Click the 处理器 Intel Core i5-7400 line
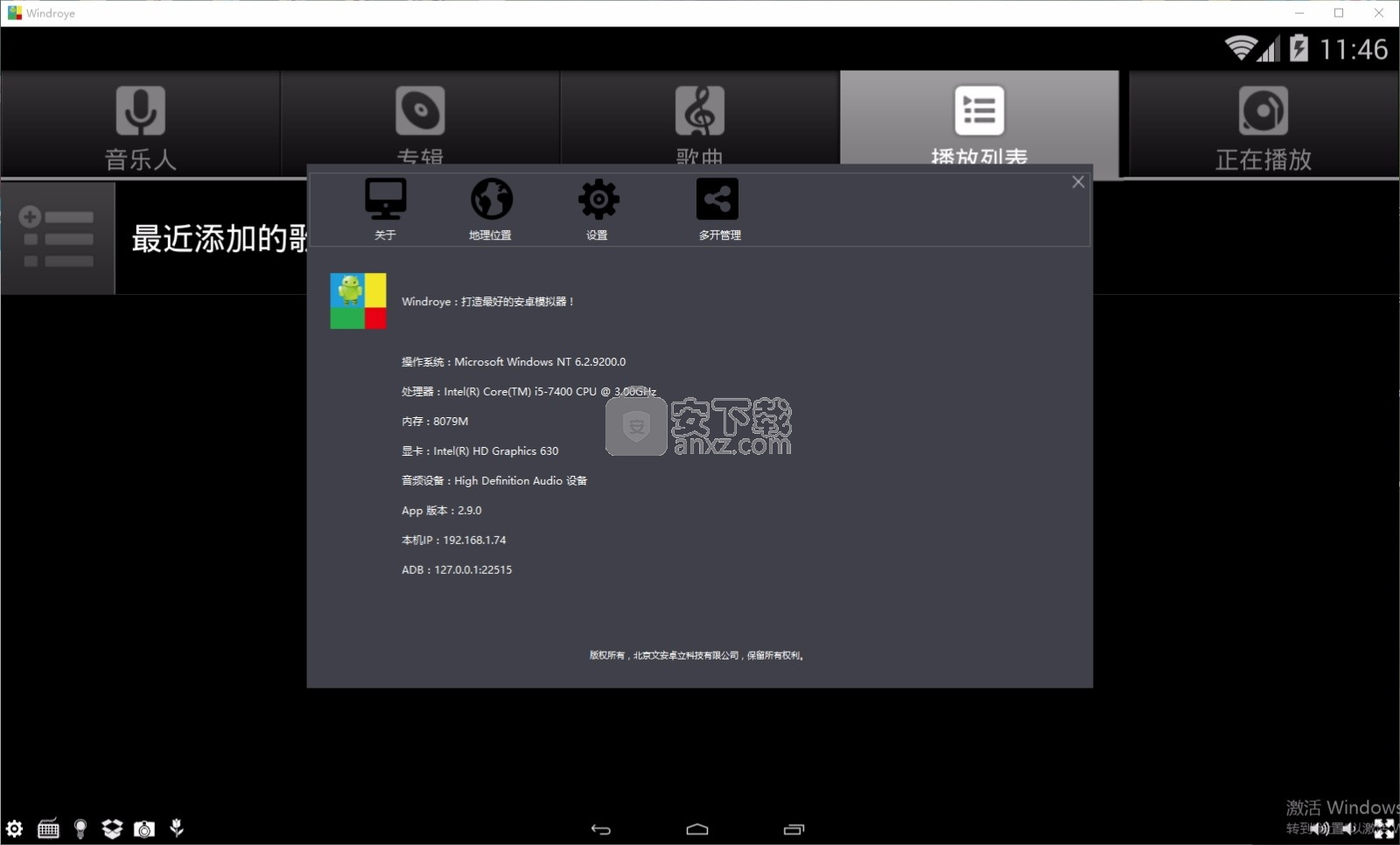Screen dimensions: 1400x845 click(x=528, y=392)
